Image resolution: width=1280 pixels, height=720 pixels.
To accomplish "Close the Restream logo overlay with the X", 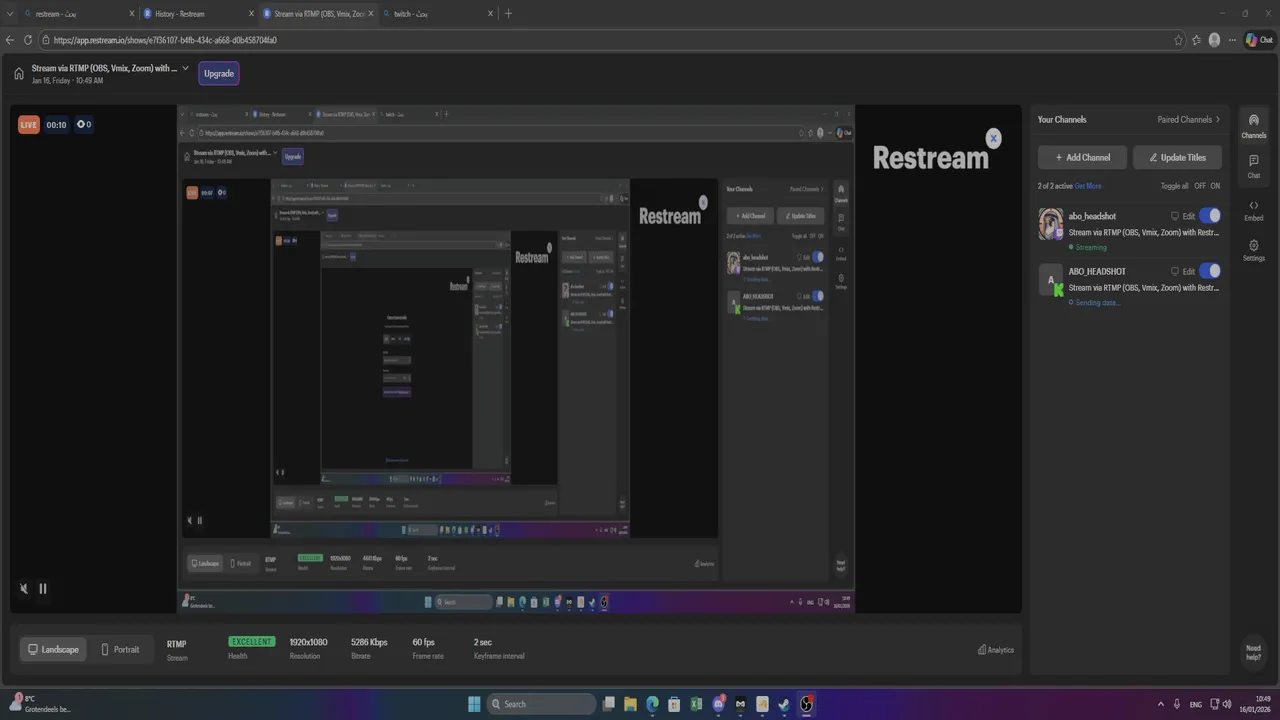I will 993,138.
